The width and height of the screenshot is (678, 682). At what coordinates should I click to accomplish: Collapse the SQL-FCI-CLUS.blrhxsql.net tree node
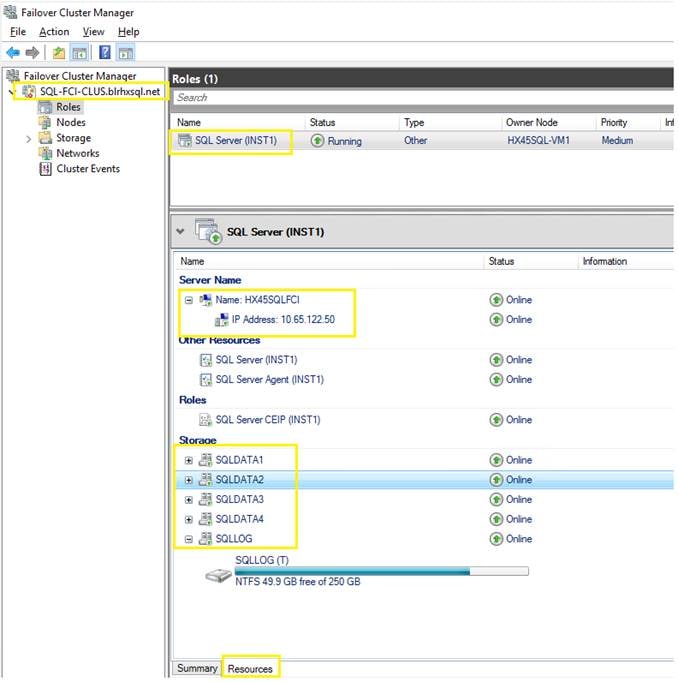[x=12, y=92]
